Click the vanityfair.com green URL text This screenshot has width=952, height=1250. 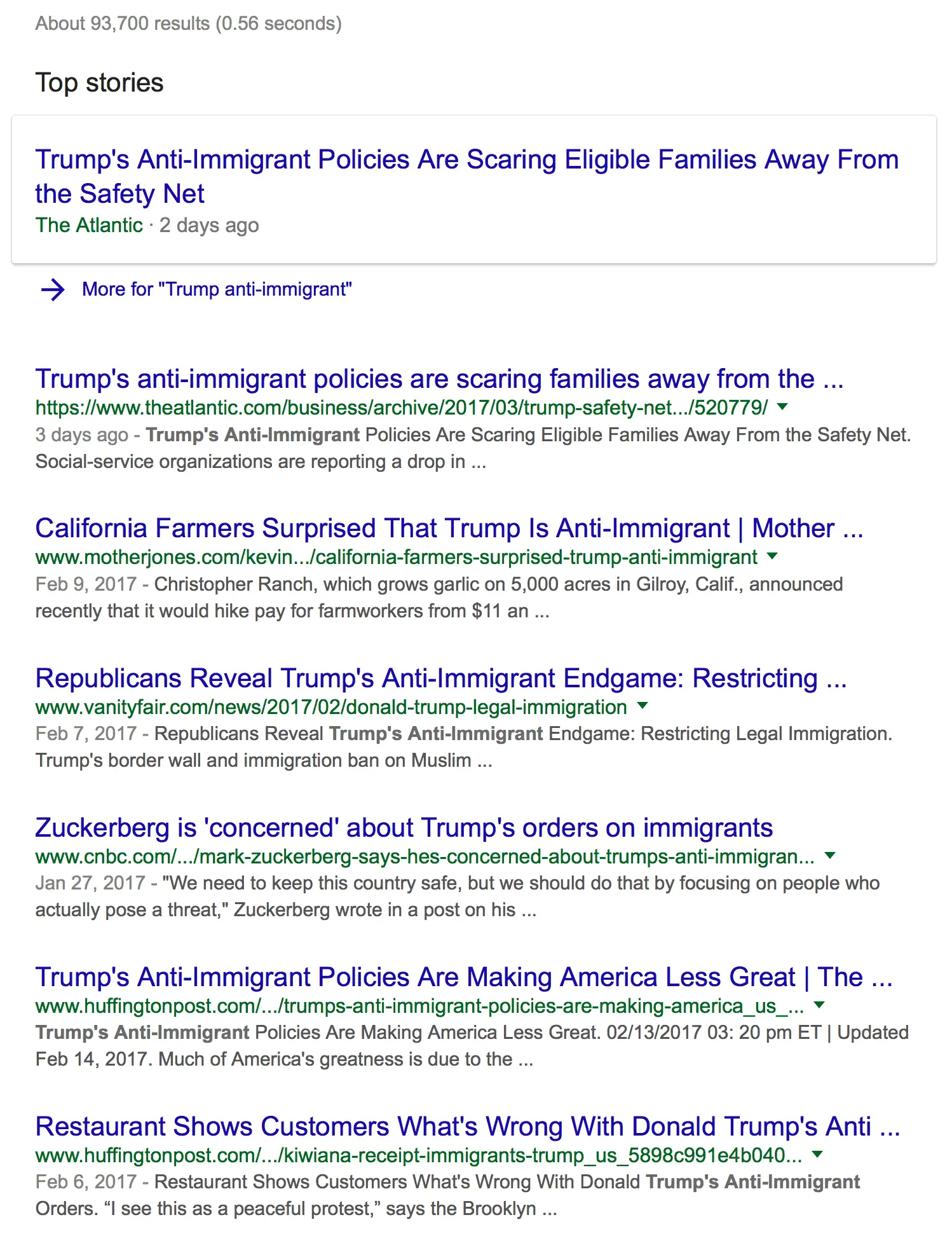331,707
